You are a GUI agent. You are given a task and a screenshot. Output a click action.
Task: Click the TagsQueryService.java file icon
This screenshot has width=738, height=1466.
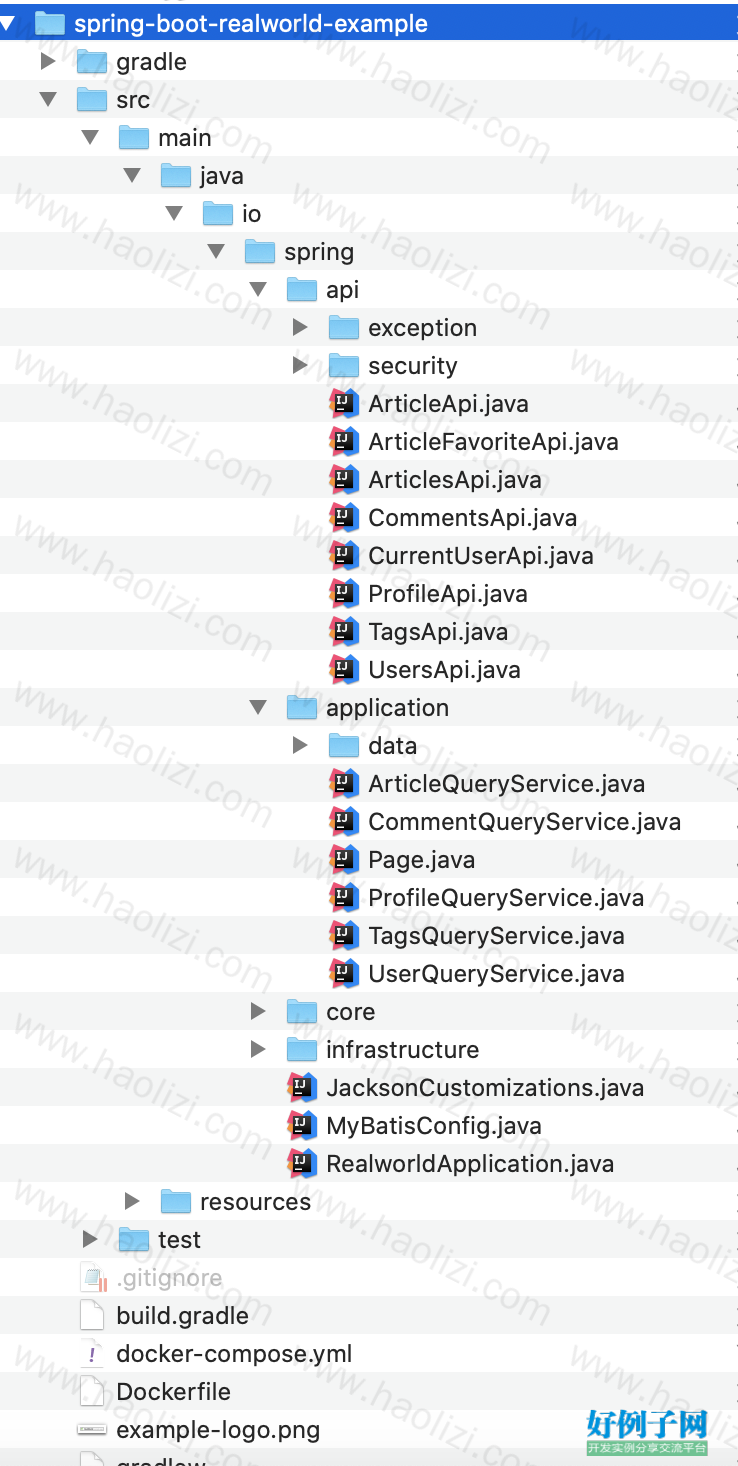(x=344, y=935)
